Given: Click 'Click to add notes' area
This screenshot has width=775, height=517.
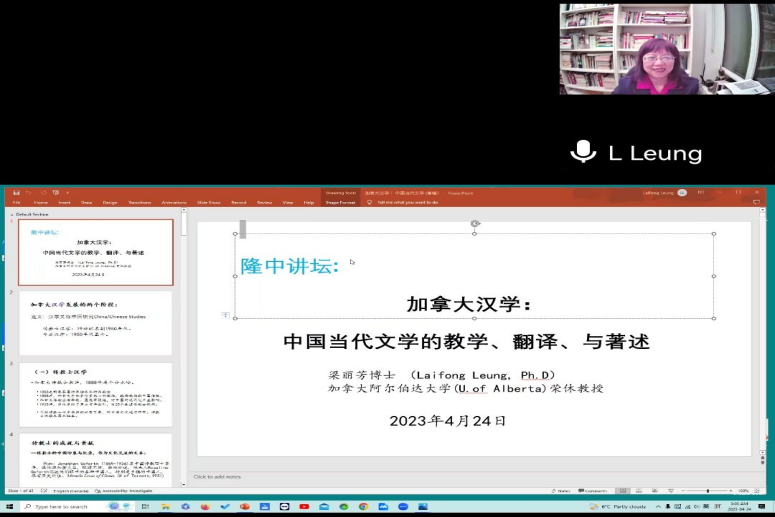Looking at the screenshot, I should (220, 477).
